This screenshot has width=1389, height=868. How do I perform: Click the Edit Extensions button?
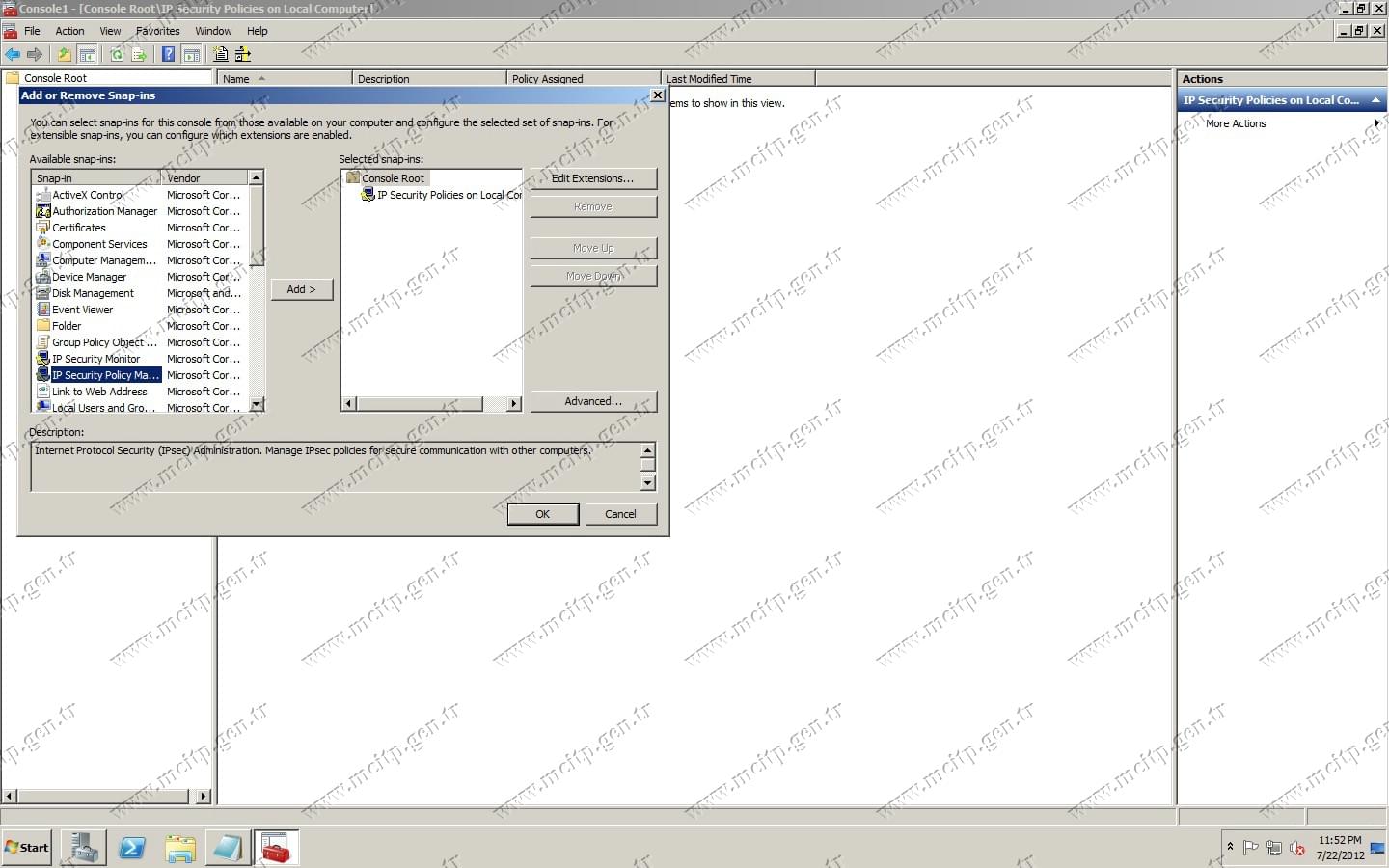click(593, 178)
